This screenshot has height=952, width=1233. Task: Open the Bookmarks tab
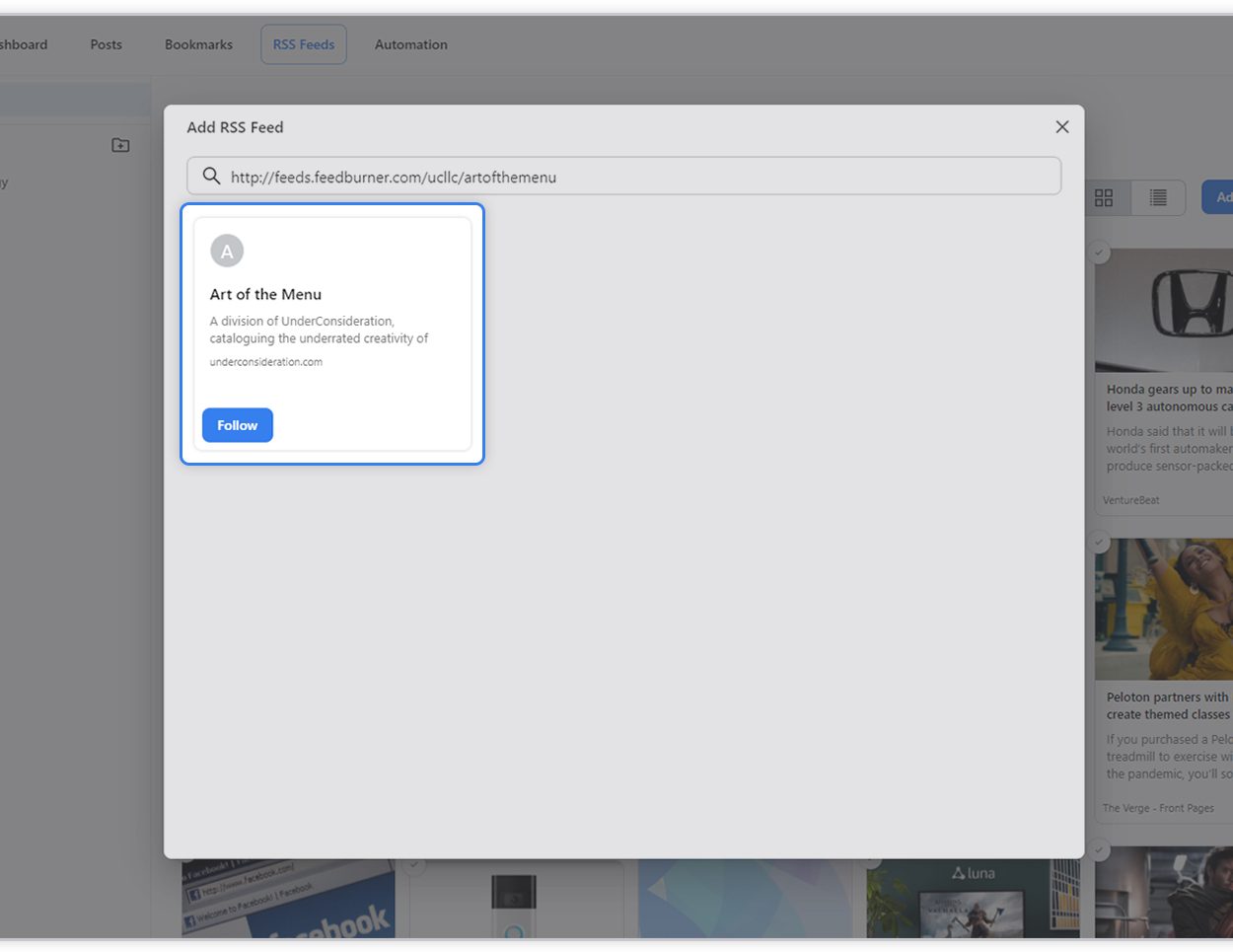click(198, 44)
